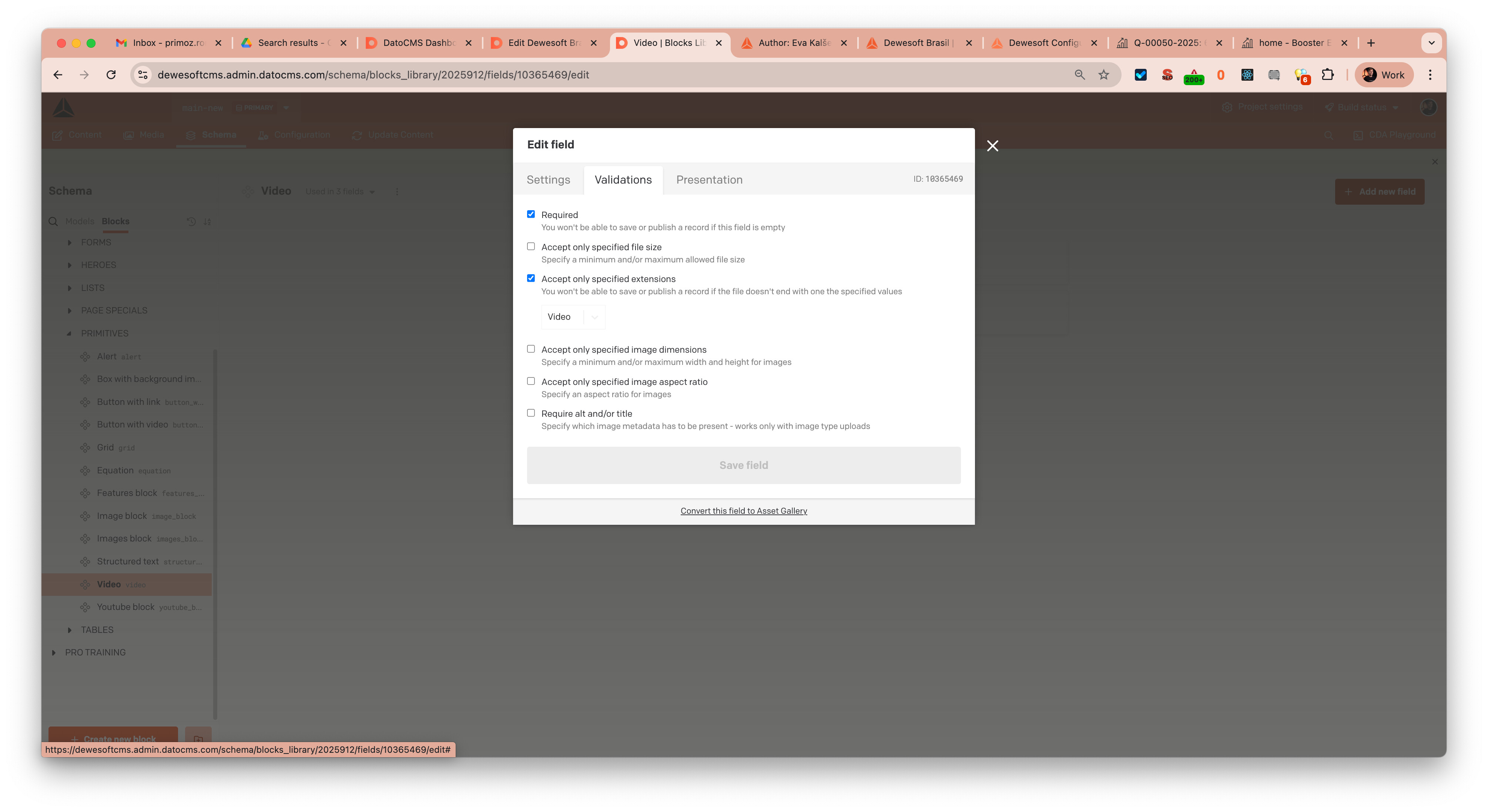Enable Accept only specified file size
This screenshot has width=1488, height=812.
[531, 246]
